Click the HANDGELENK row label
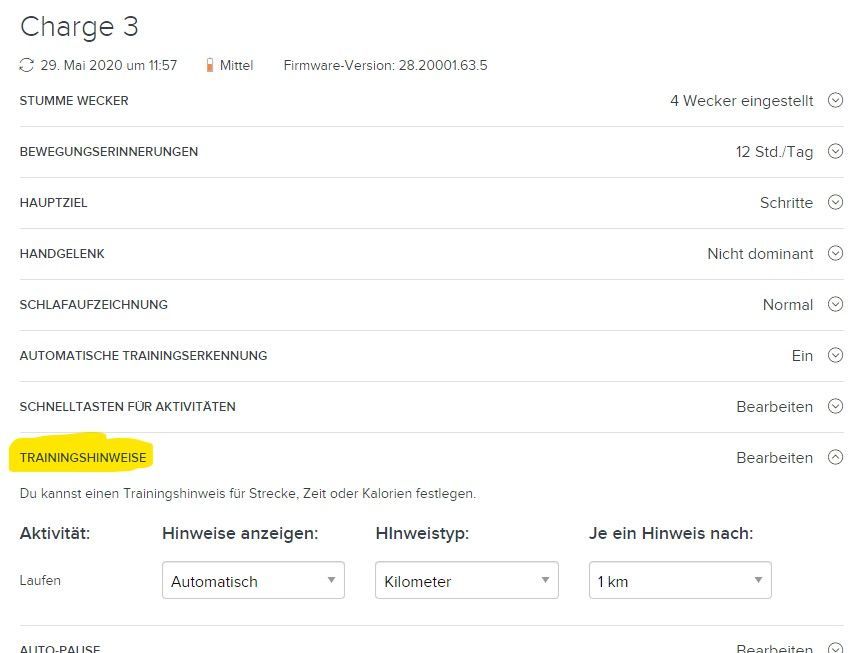The image size is (856, 653). pyautogui.click(x=62, y=254)
